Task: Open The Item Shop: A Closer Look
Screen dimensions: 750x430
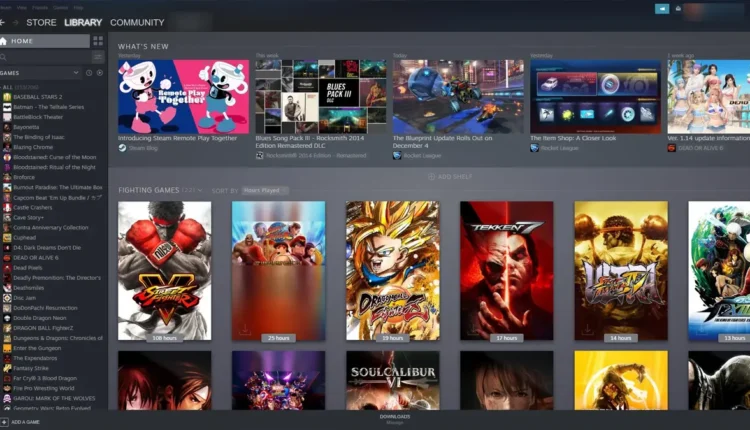Action: [573, 138]
